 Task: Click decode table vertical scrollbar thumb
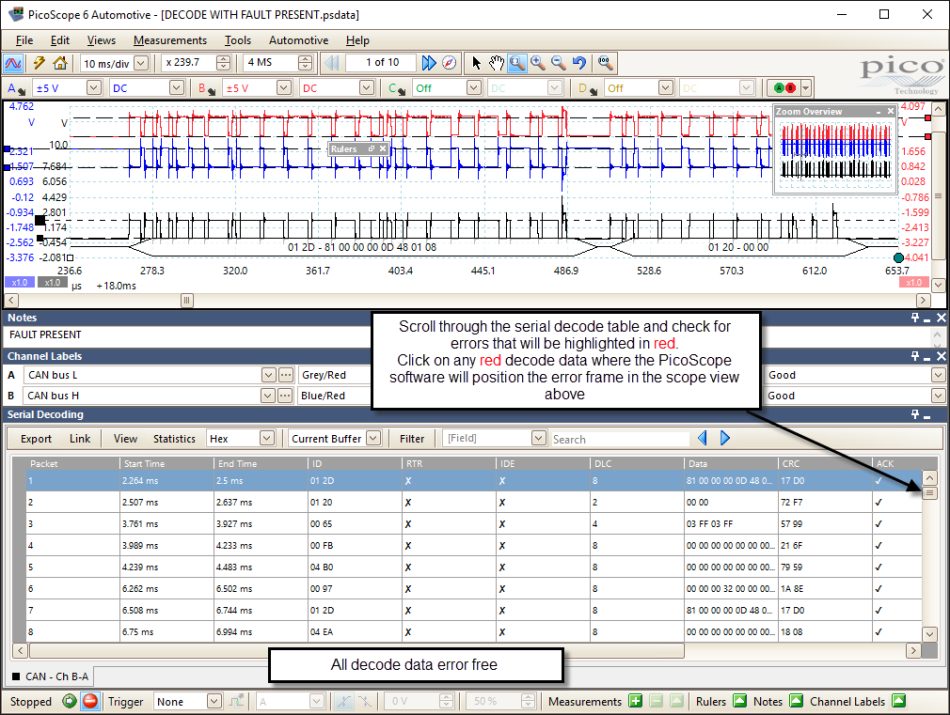929,493
